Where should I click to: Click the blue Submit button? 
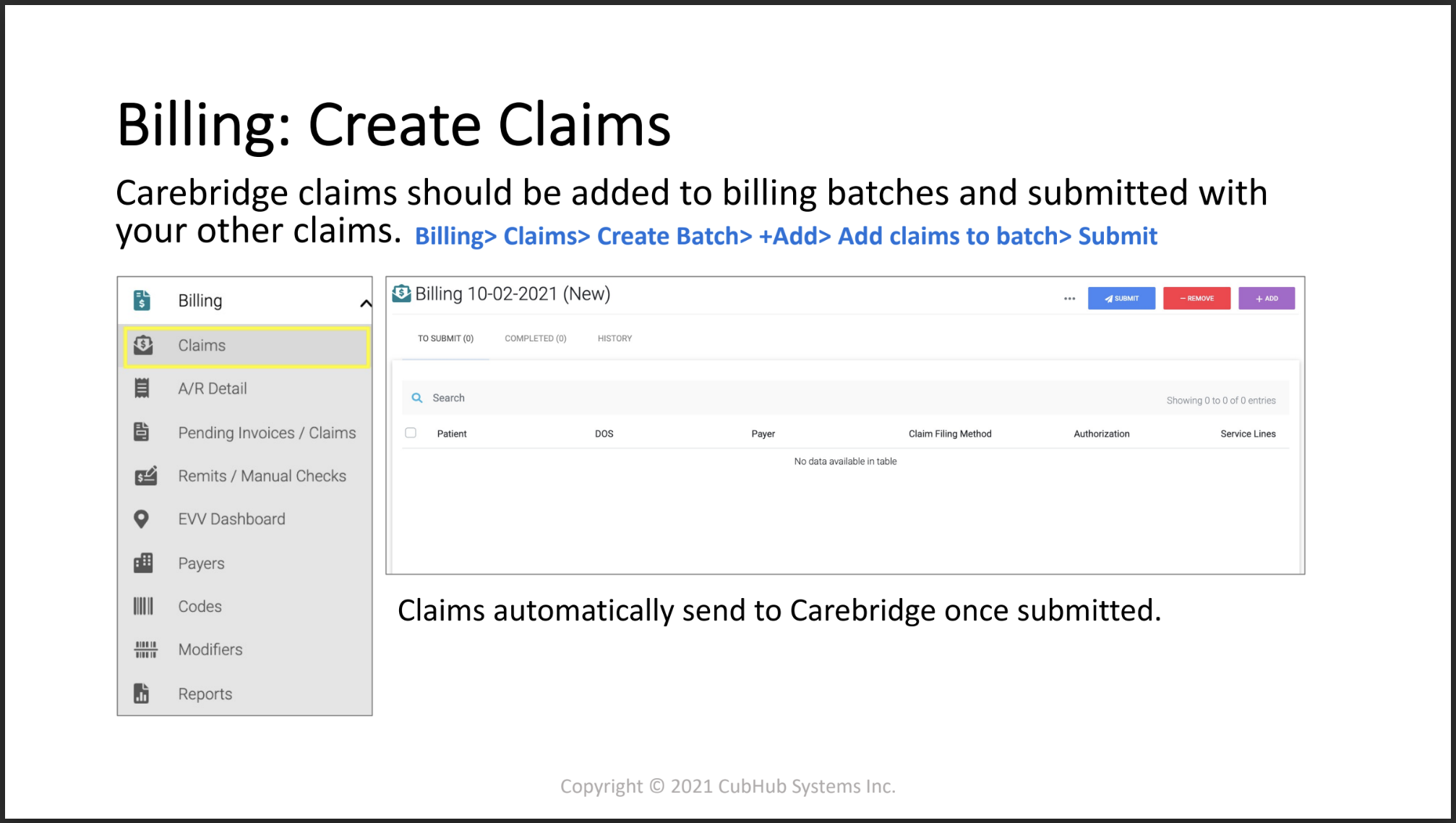coord(1121,298)
